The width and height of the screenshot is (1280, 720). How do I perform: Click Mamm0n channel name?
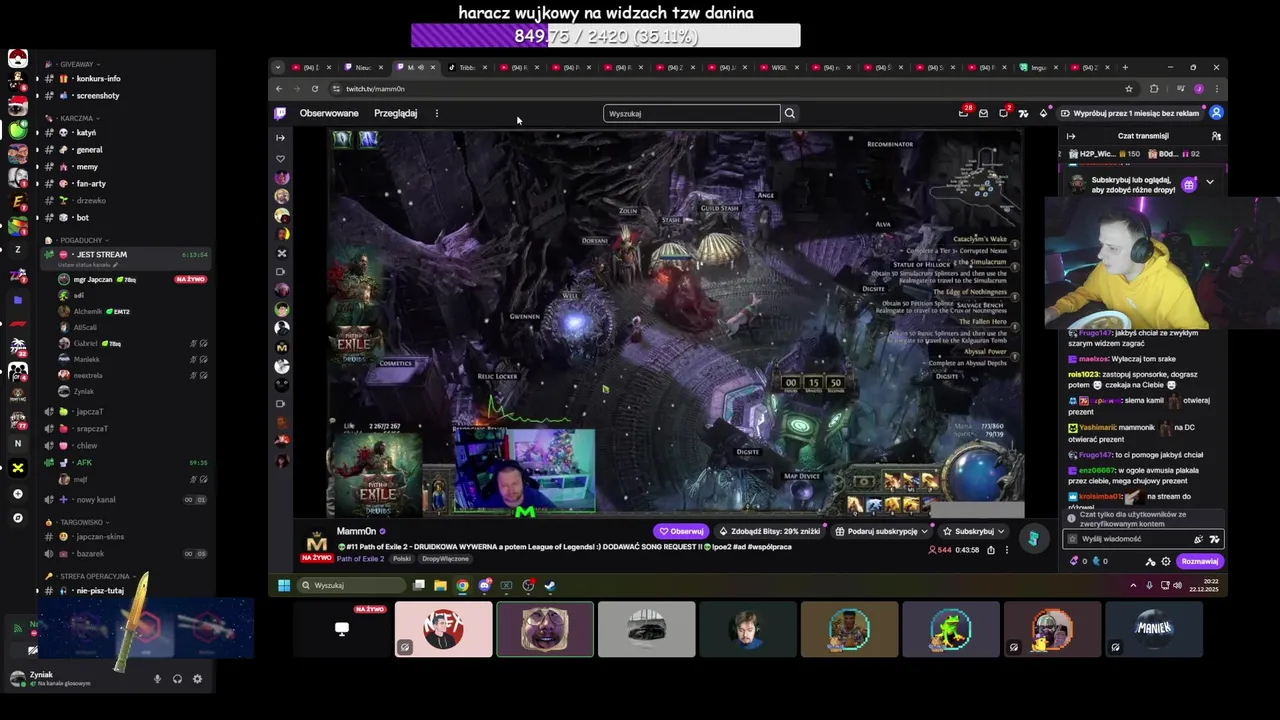click(356, 531)
